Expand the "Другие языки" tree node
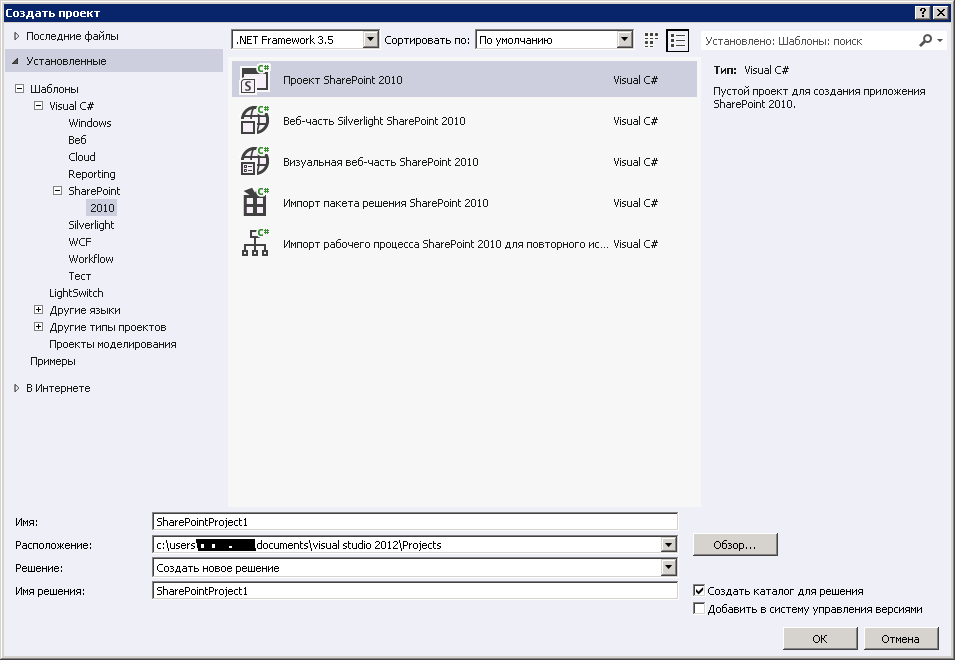This screenshot has height=660, width=955. 39,310
